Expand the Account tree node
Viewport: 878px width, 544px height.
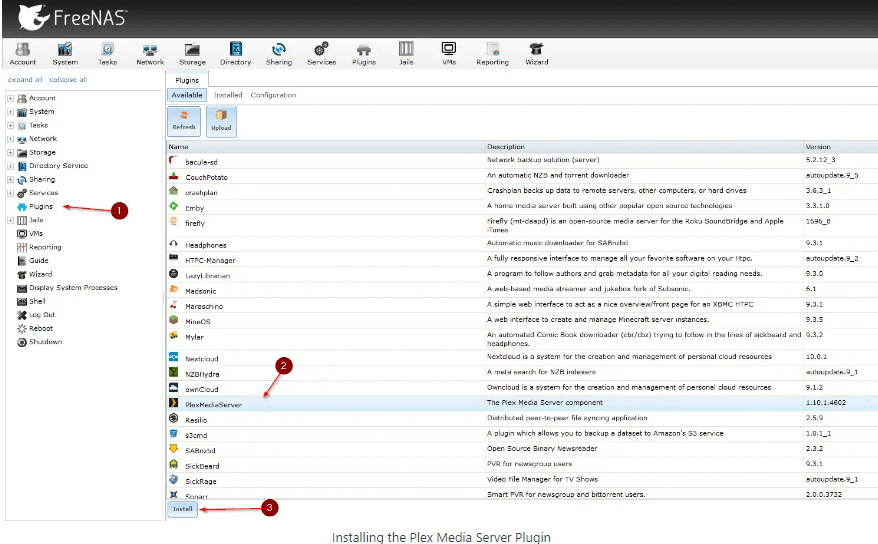10,98
